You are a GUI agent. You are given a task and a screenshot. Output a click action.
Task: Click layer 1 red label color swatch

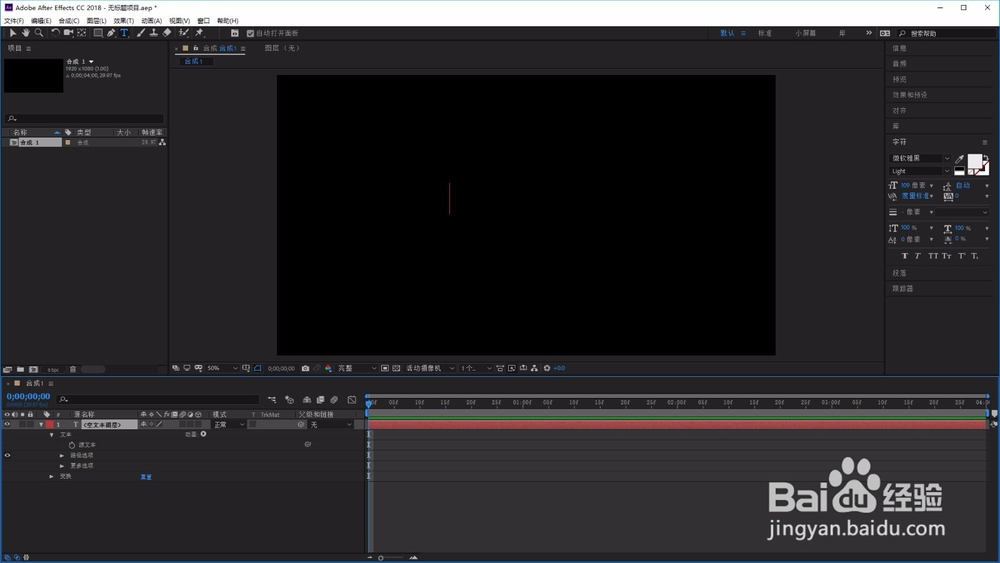point(49,425)
